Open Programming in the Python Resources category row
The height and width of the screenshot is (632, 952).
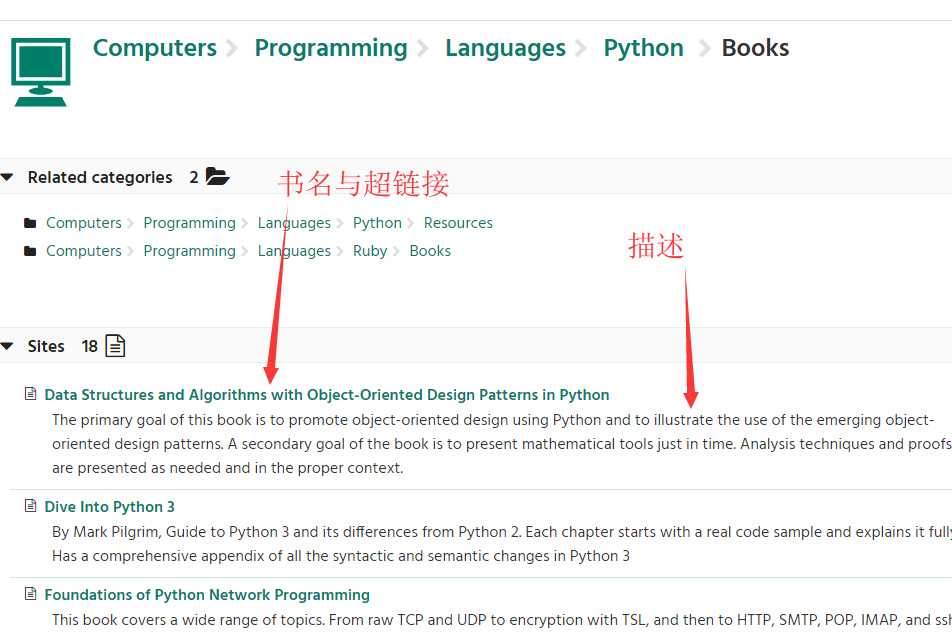[x=189, y=223]
